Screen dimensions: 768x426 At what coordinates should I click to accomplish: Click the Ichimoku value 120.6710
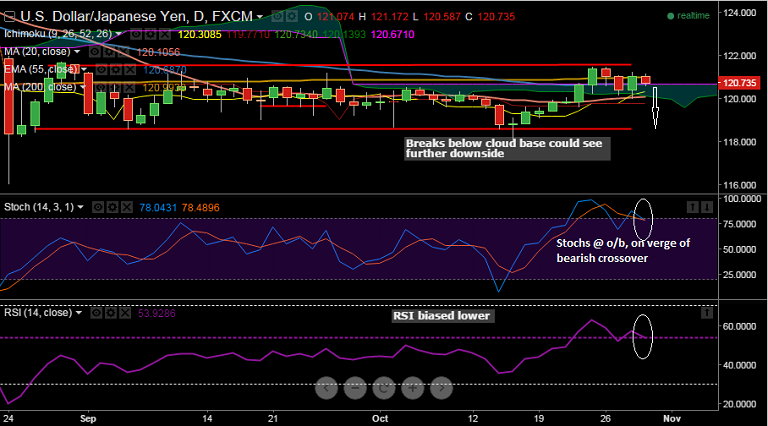point(393,35)
